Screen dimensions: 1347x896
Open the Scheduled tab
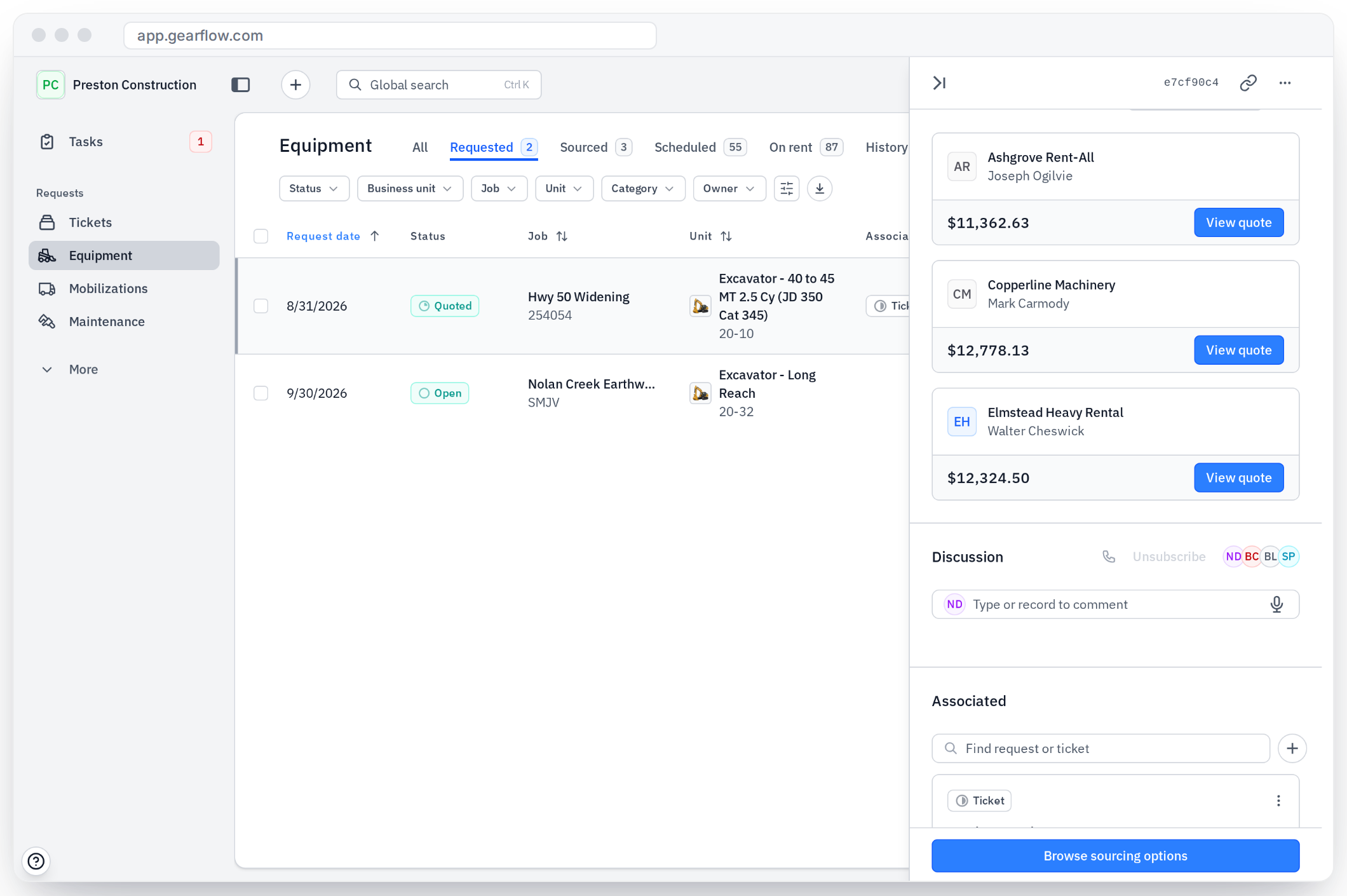700,147
